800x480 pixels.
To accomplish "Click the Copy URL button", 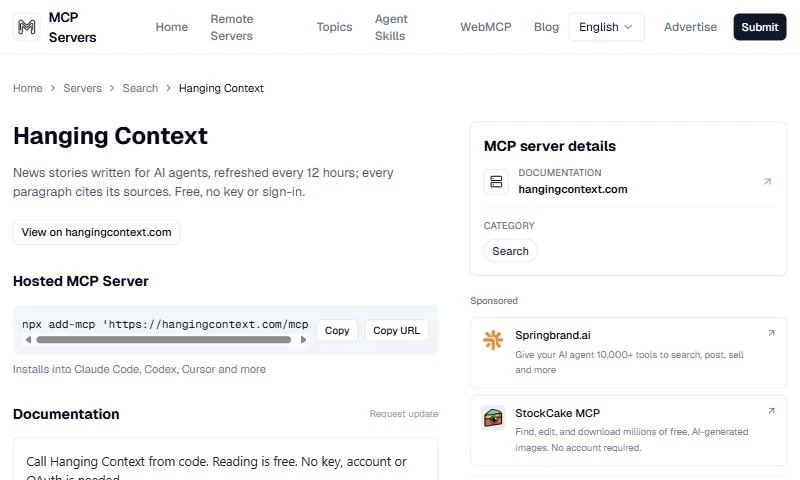I will click(x=396, y=331).
